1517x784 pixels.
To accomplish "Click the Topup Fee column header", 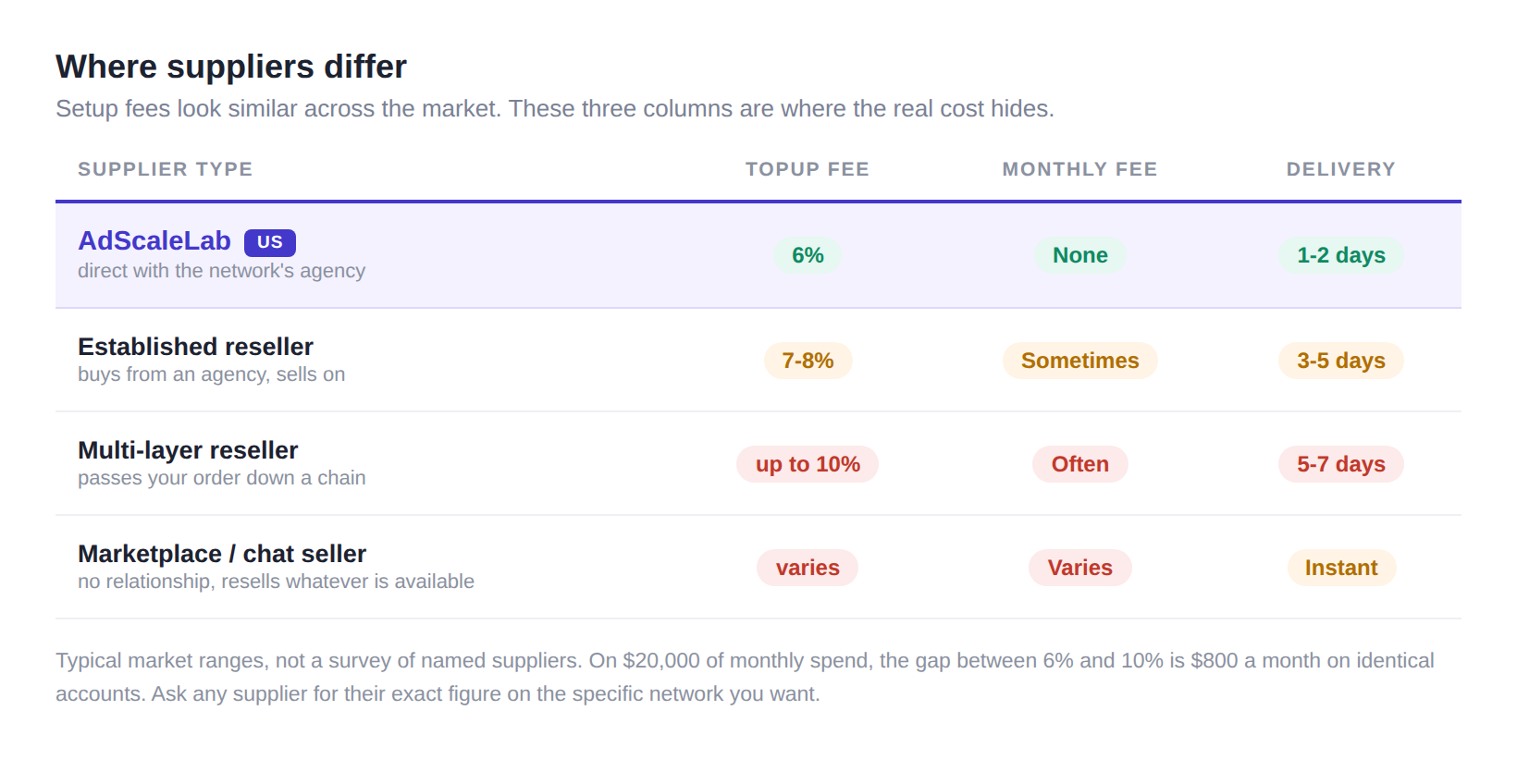I will pyautogui.click(x=808, y=169).
